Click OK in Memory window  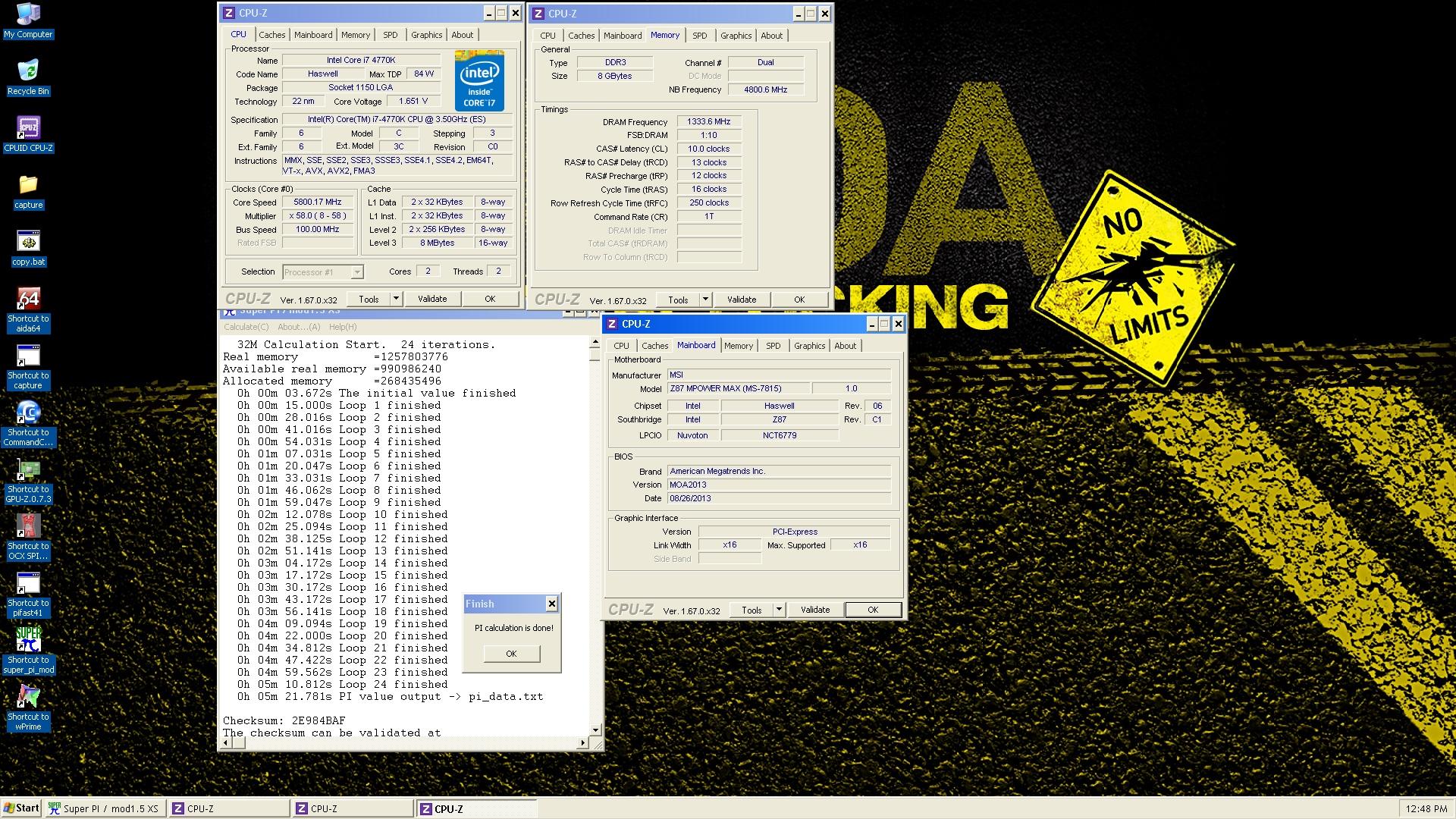tap(799, 300)
